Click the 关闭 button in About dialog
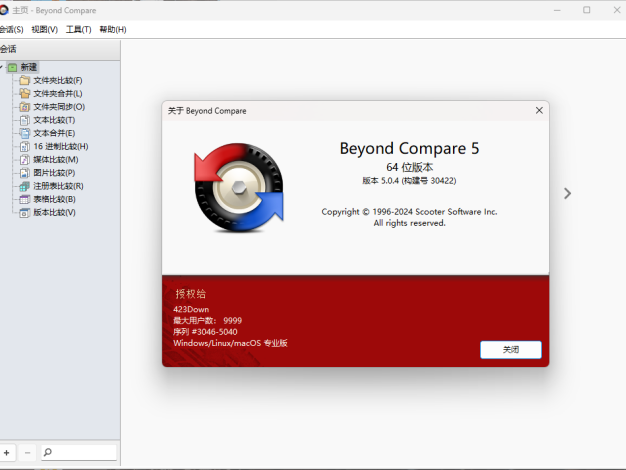Viewport: 626px width, 470px height. 511,349
